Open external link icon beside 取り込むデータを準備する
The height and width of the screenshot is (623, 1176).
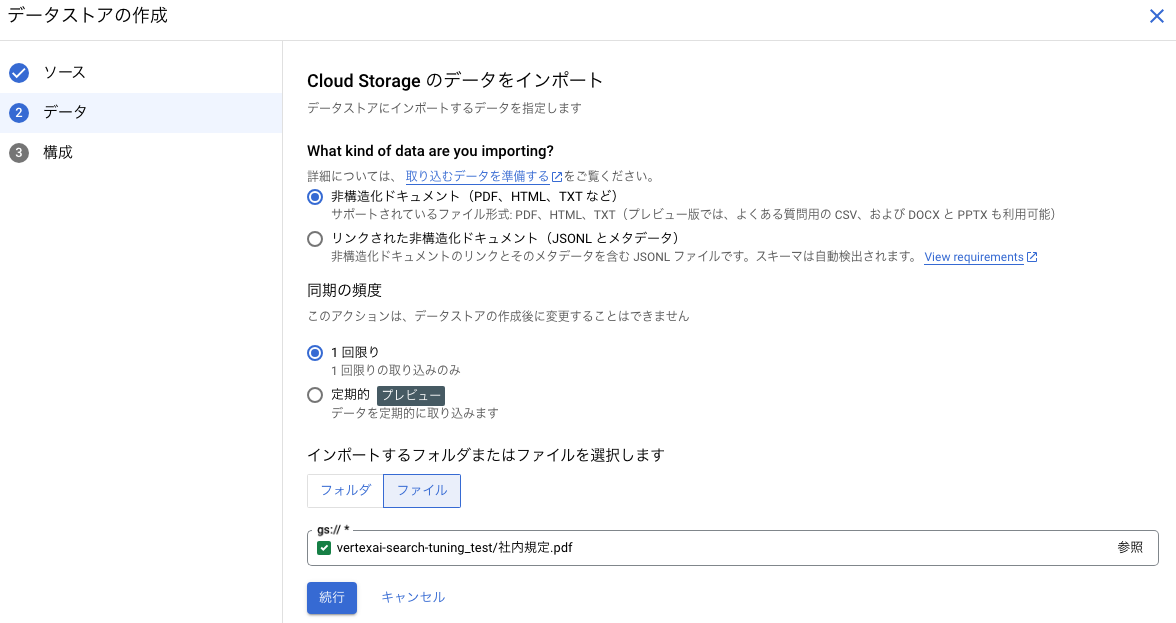(556, 177)
